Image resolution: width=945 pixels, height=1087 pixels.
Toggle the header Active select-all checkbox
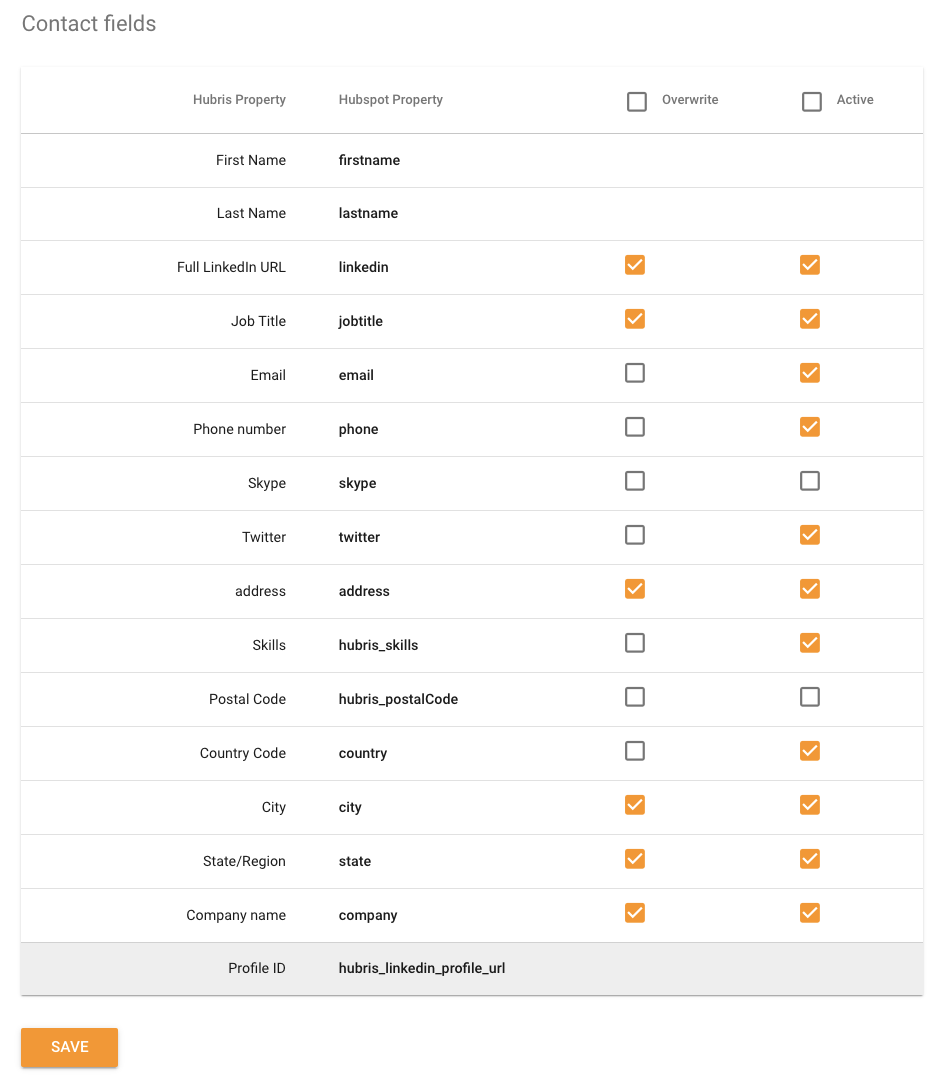coord(812,101)
